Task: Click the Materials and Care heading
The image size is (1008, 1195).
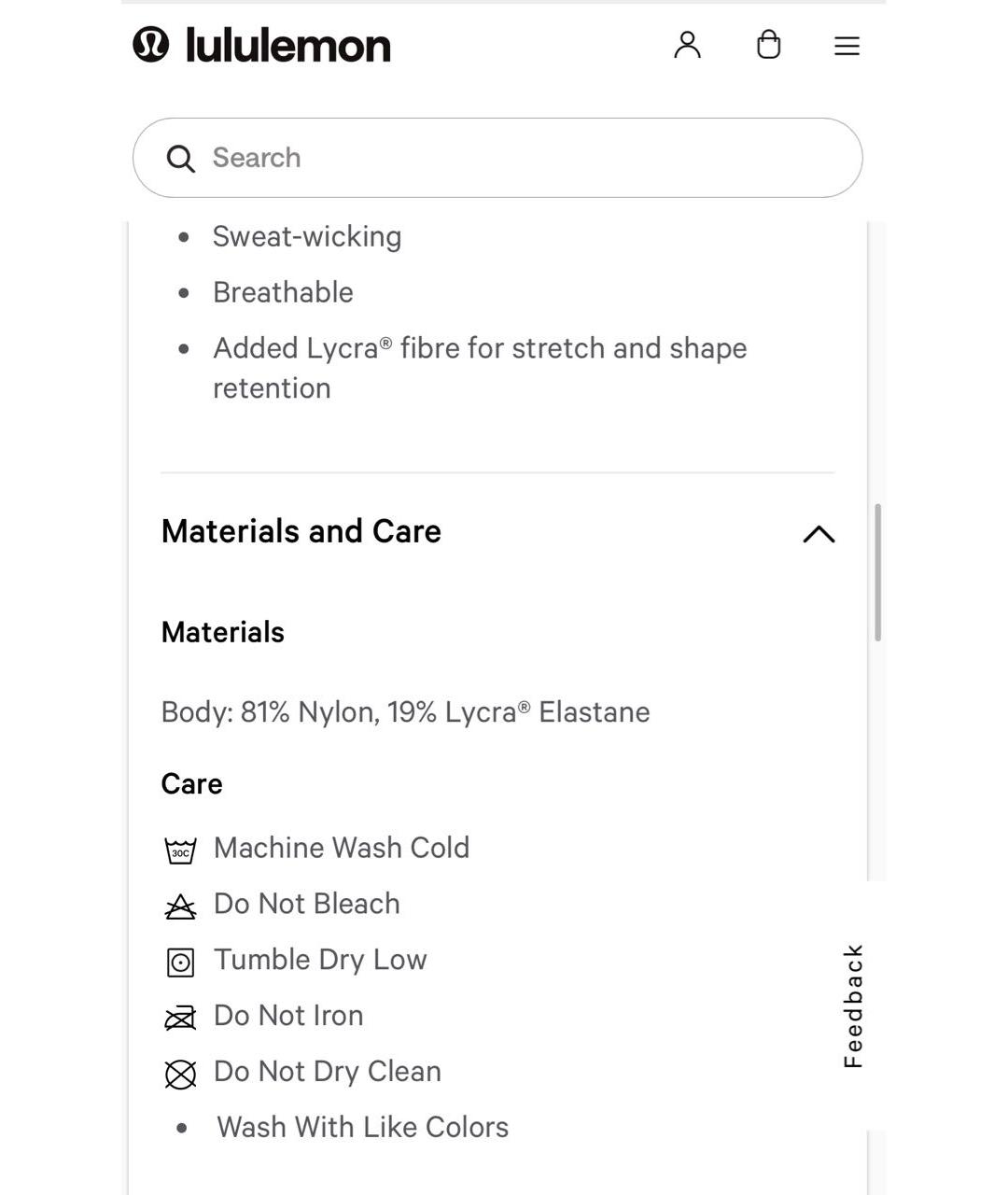Action: click(x=301, y=531)
